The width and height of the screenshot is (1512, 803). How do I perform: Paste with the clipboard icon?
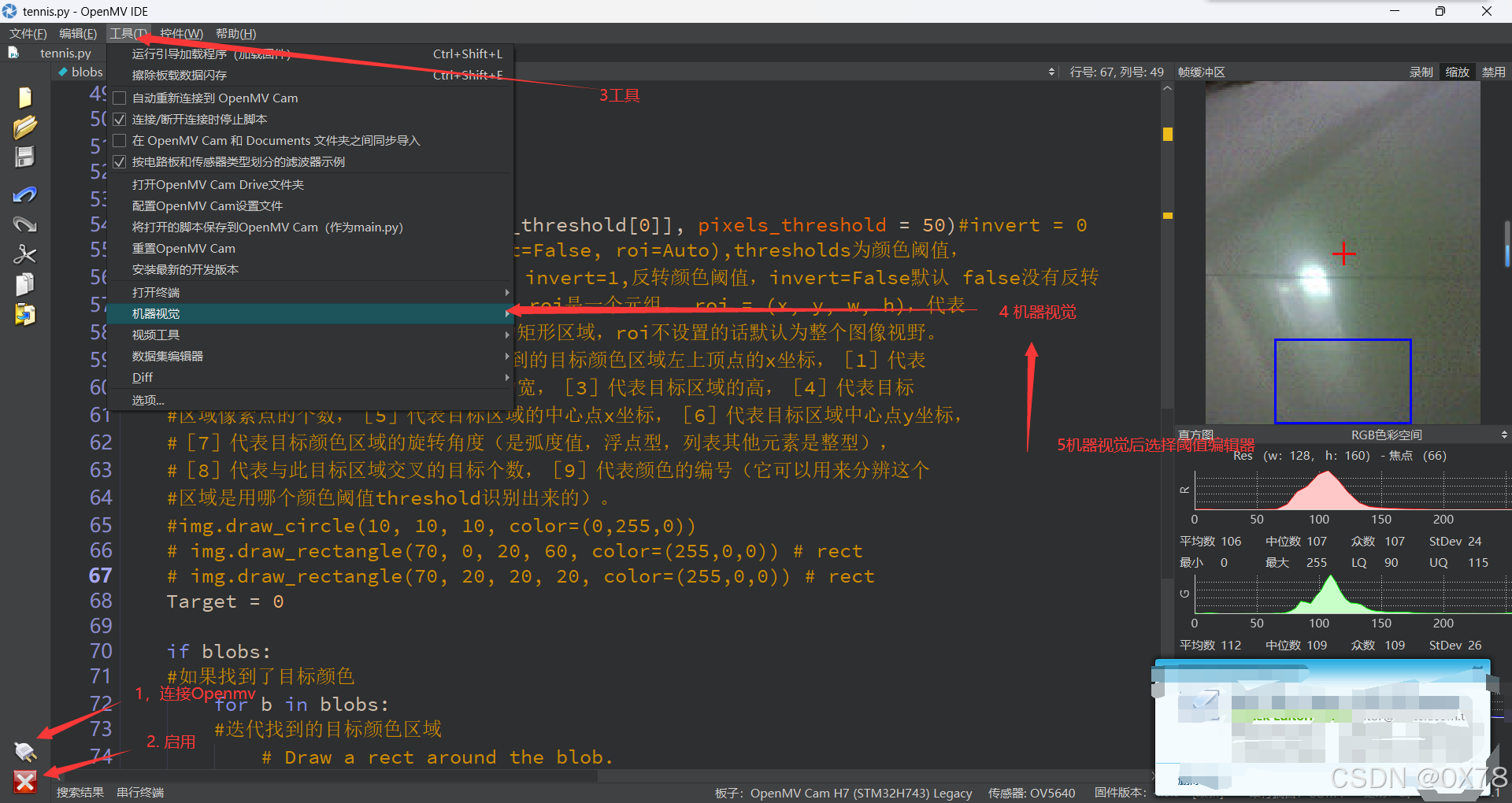pos(24,314)
